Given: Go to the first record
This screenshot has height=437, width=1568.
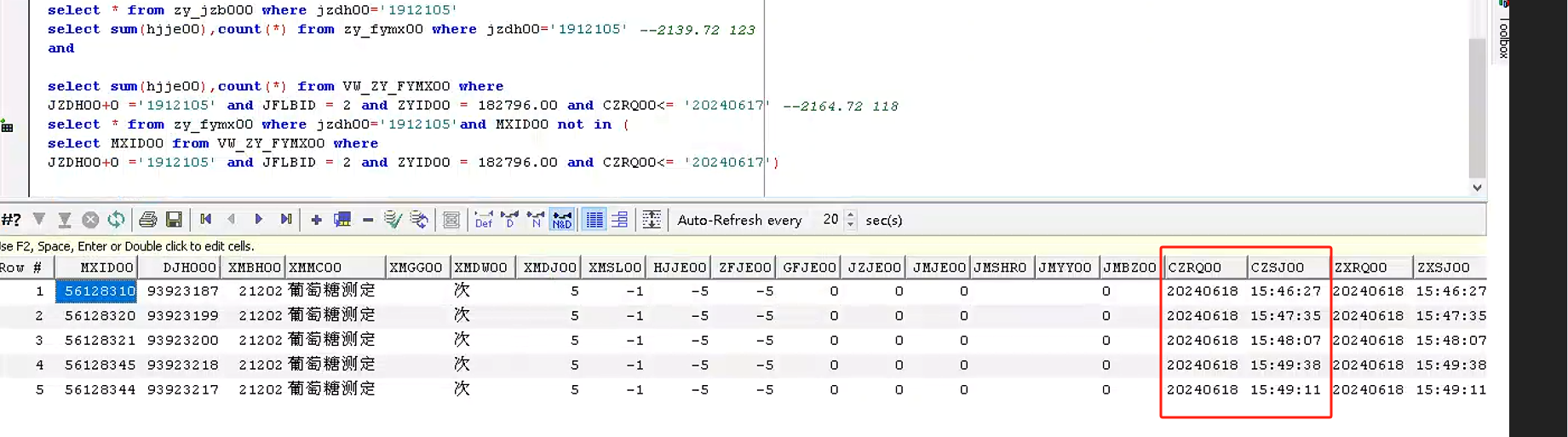Looking at the screenshot, I should (205, 220).
